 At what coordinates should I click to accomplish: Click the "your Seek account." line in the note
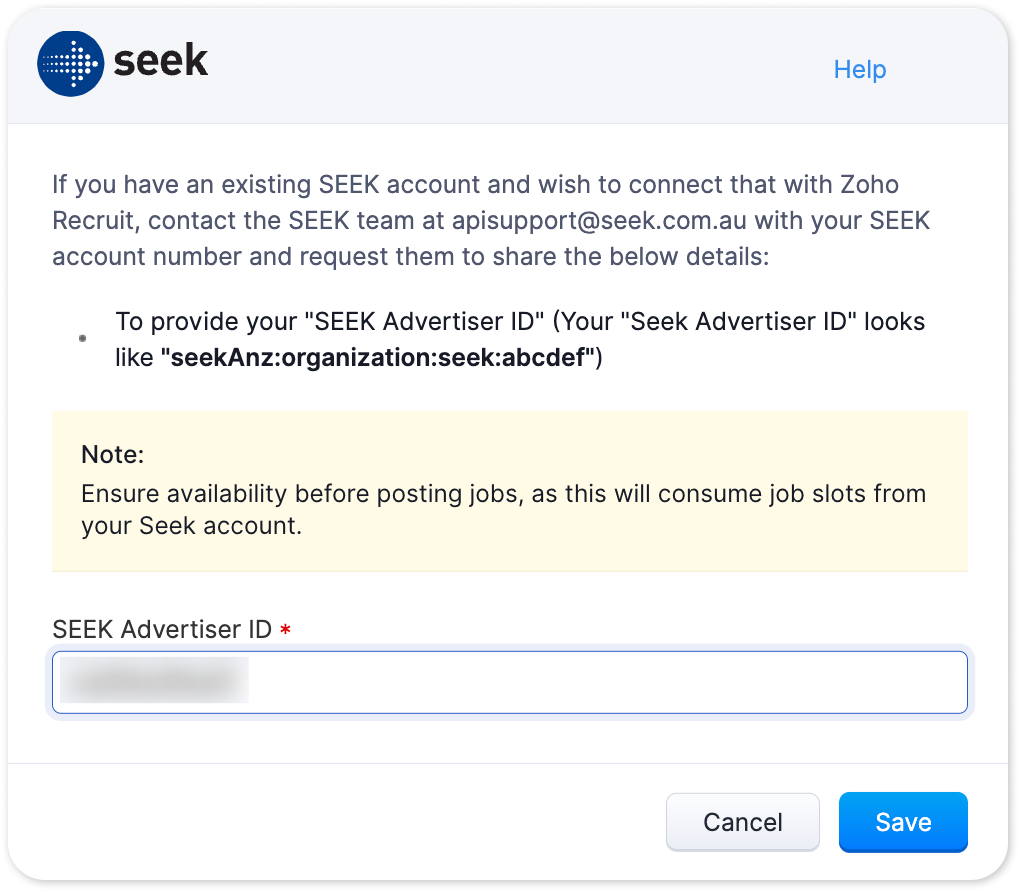(x=191, y=526)
